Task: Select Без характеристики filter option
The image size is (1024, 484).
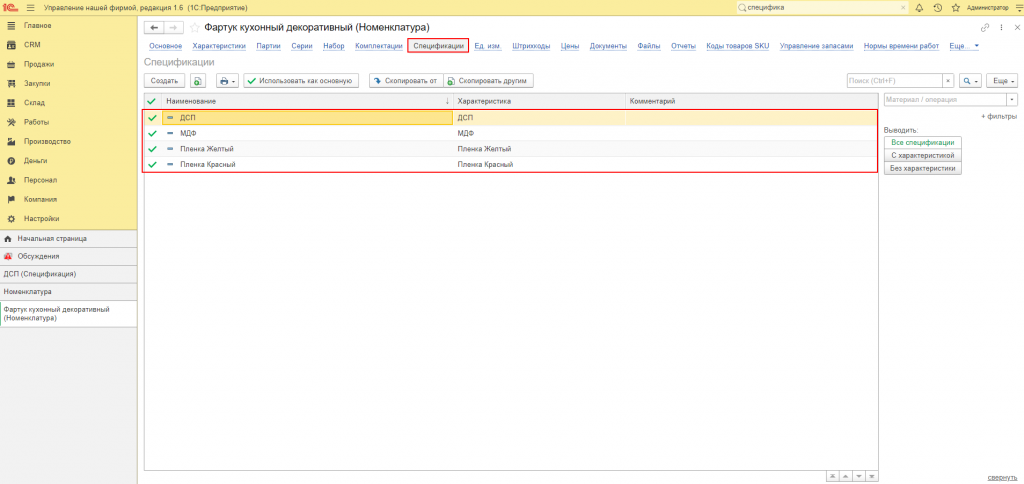Action: point(922,169)
